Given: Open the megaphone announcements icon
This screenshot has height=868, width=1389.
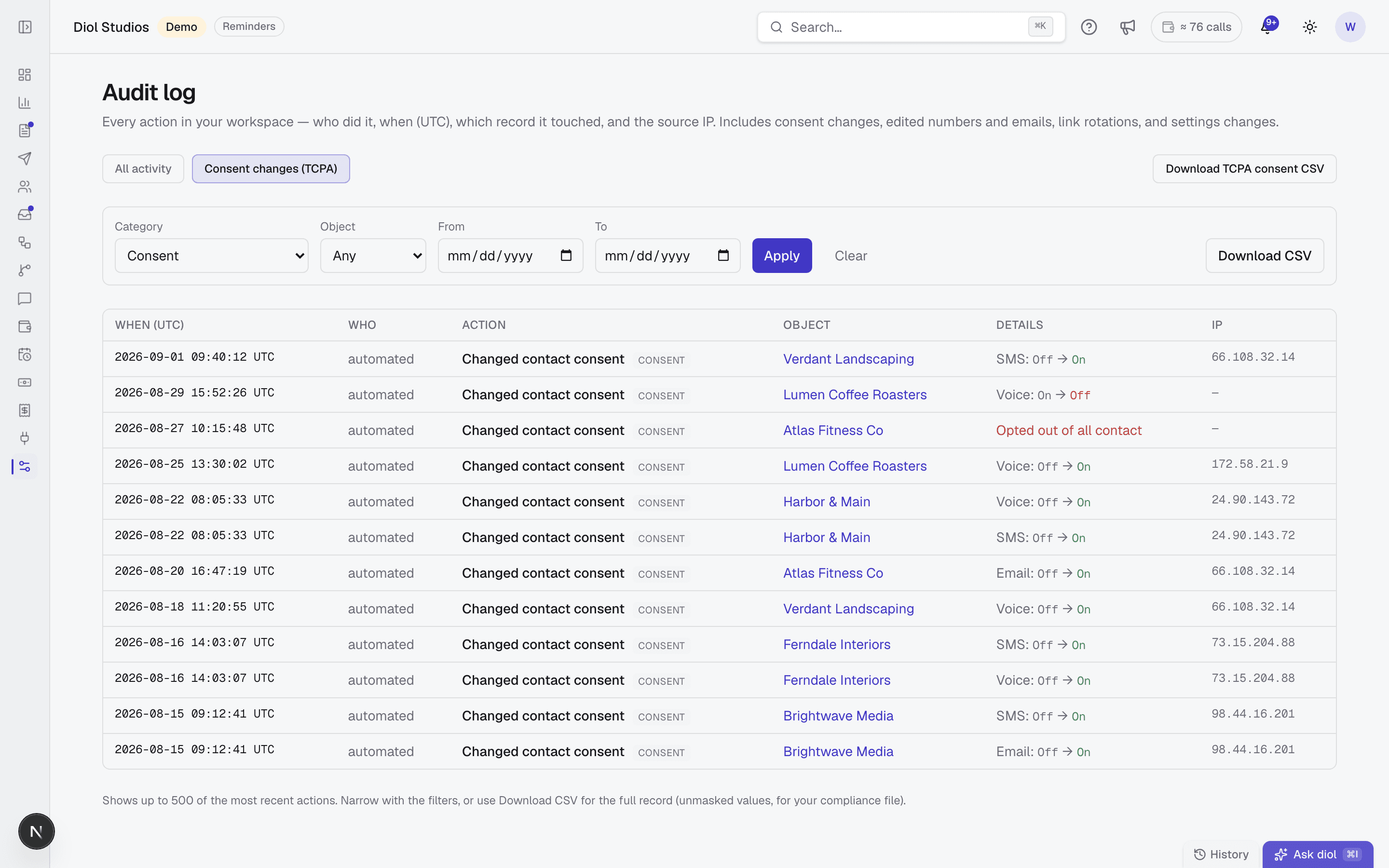Looking at the screenshot, I should (x=1127, y=27).
